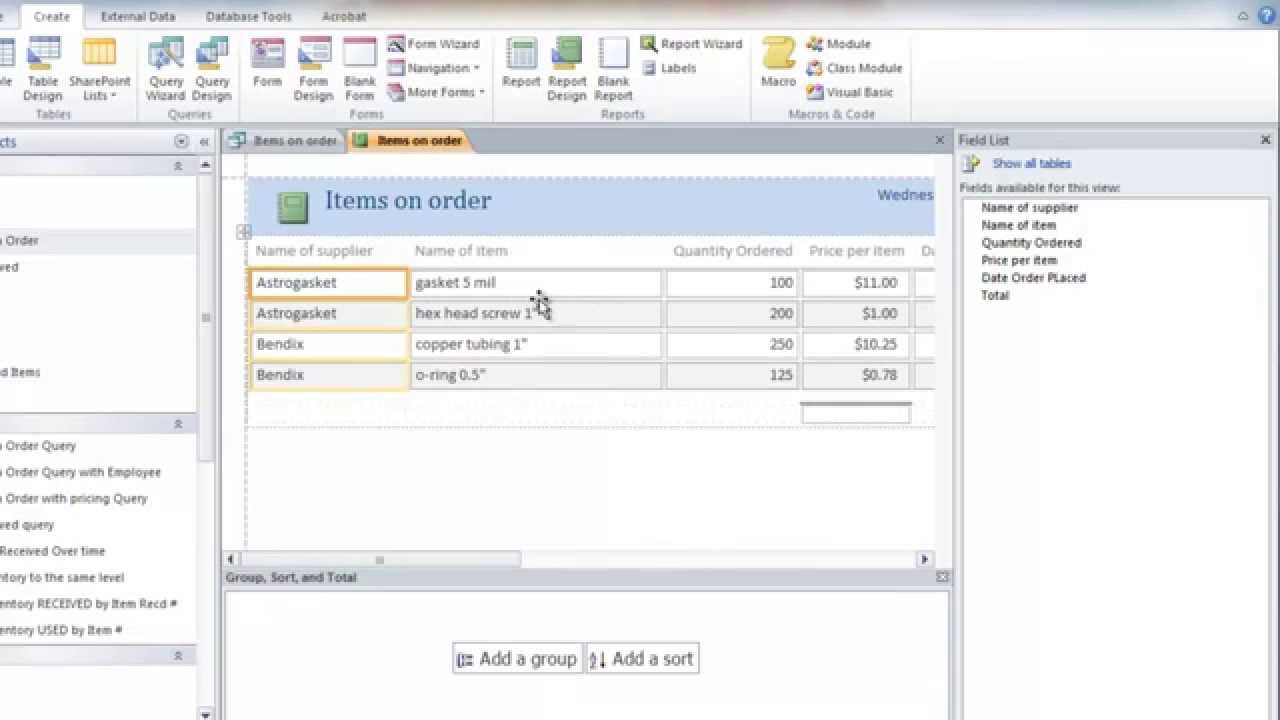This screenshot has height=720, width=1280.
Task: Select gasket 5 mil cell
Action: pyautogui.click(x=536, y=283)
